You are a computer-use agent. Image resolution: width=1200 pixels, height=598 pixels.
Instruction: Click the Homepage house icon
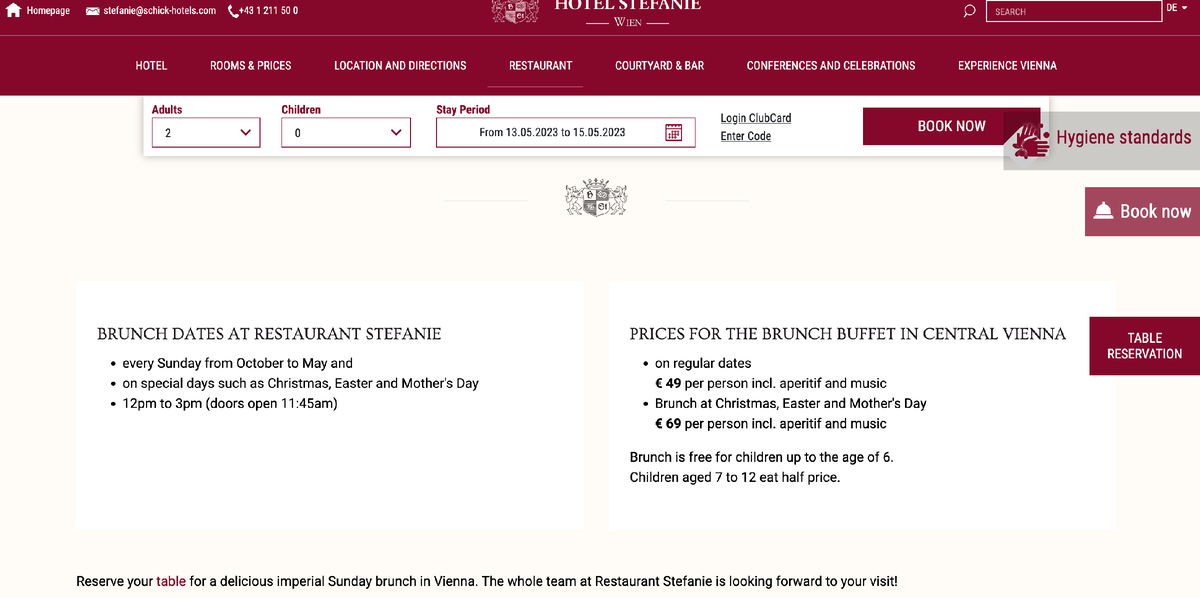(x=14, y=10)
